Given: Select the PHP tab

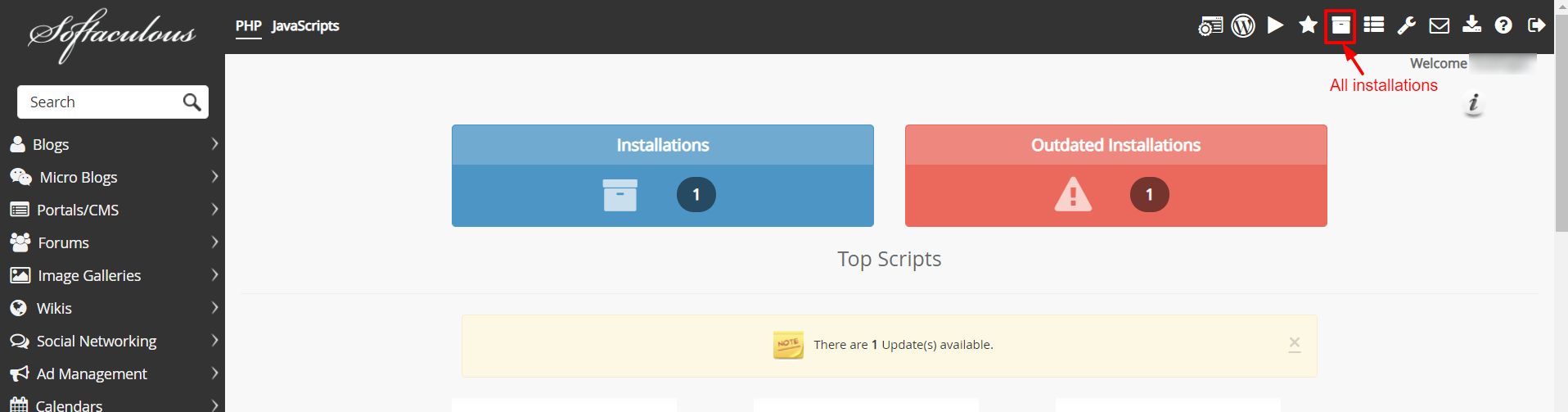Looking at the screenshot, I should coord(249,26).
